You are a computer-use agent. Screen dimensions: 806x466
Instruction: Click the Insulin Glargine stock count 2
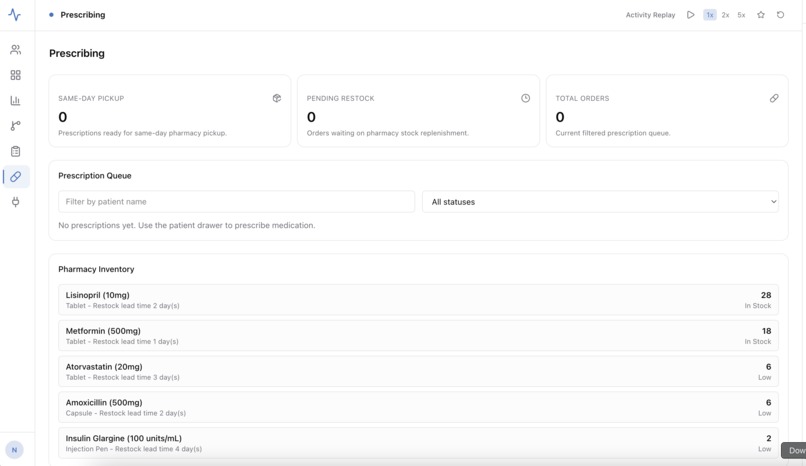(x=769, y=438)
